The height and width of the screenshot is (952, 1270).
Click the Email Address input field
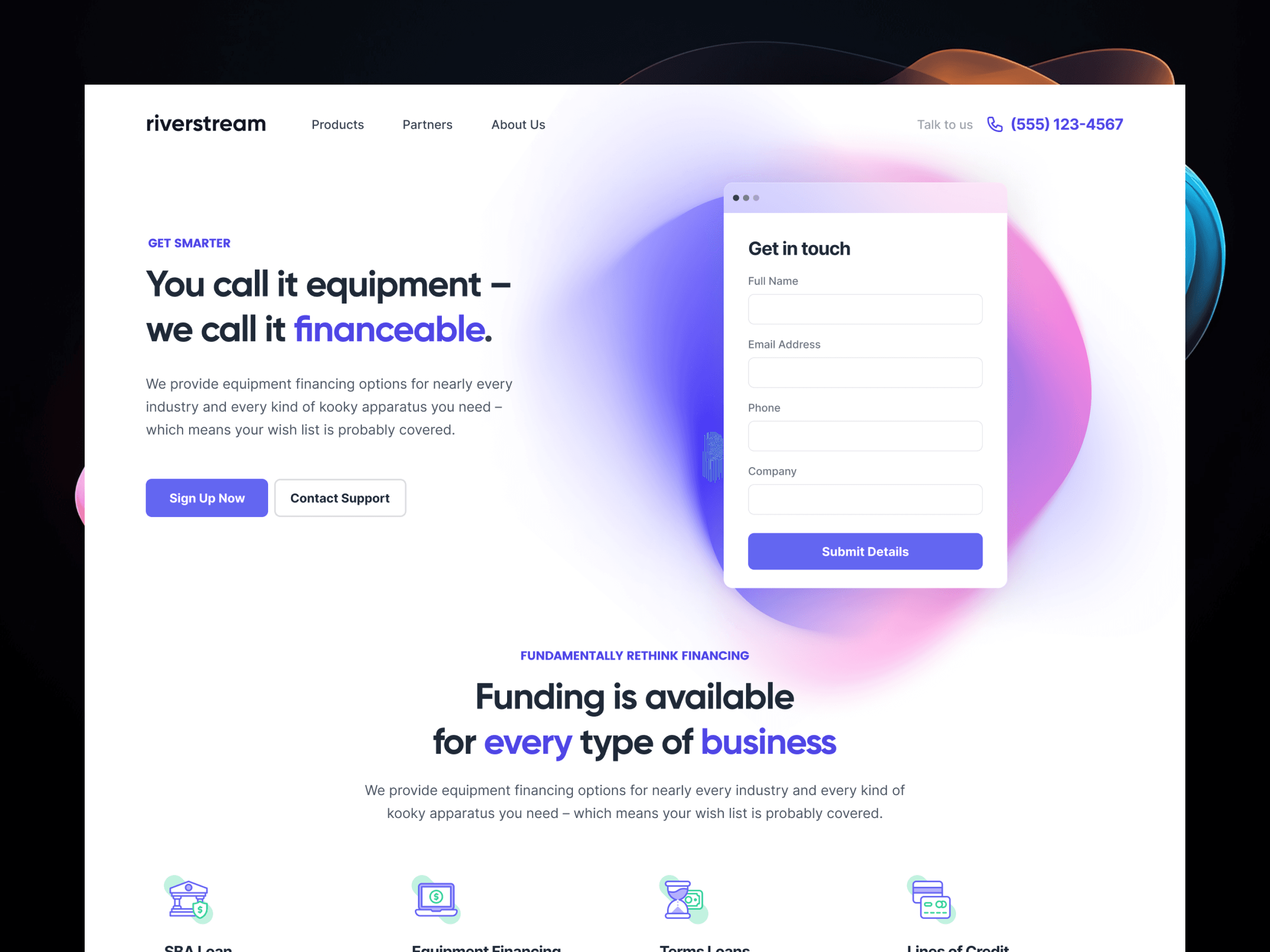tap(864, 372)
